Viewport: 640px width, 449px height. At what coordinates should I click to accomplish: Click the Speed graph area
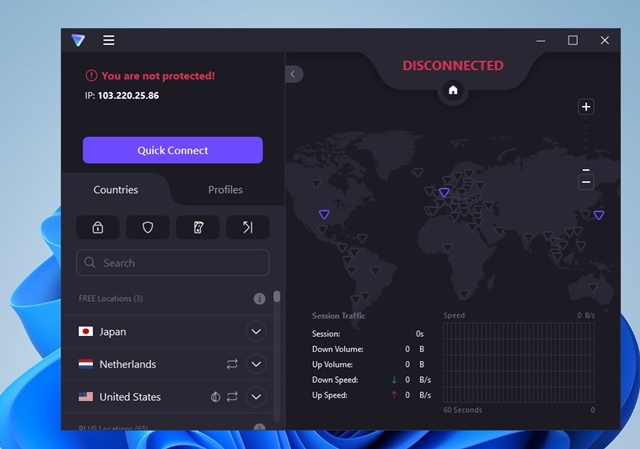tap(518, 362)
